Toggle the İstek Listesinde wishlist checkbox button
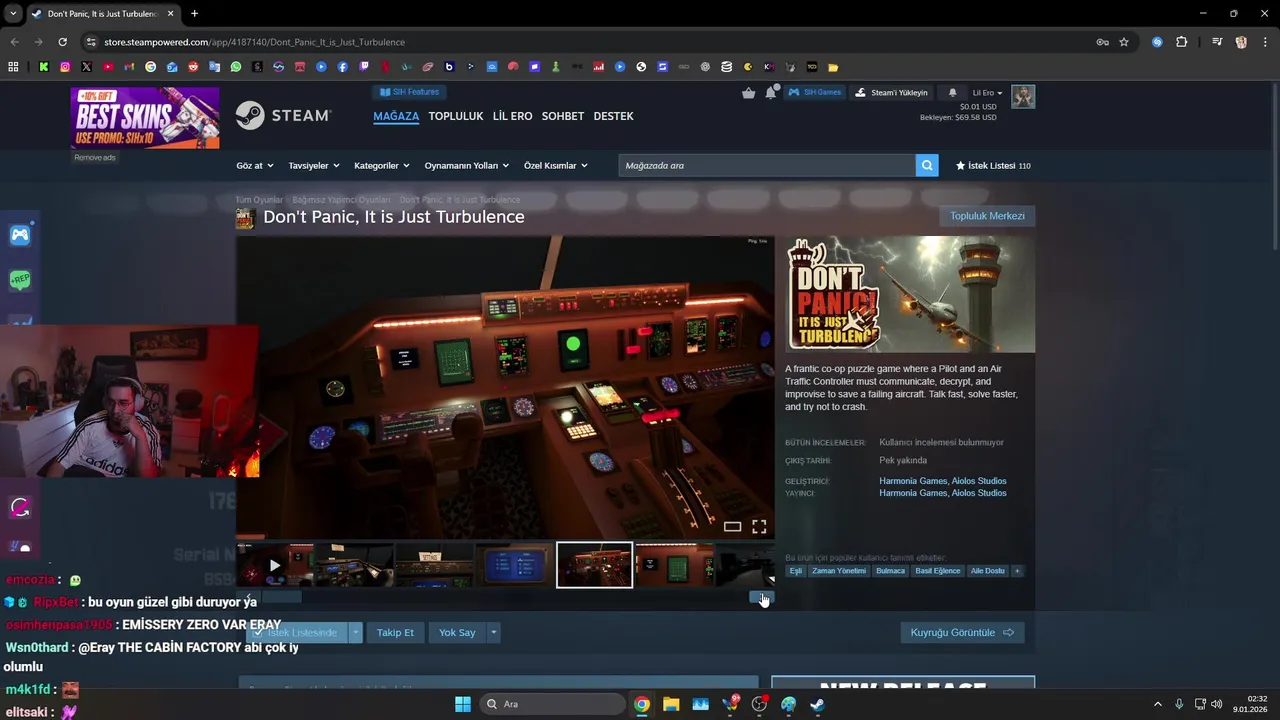 (296, 633)
